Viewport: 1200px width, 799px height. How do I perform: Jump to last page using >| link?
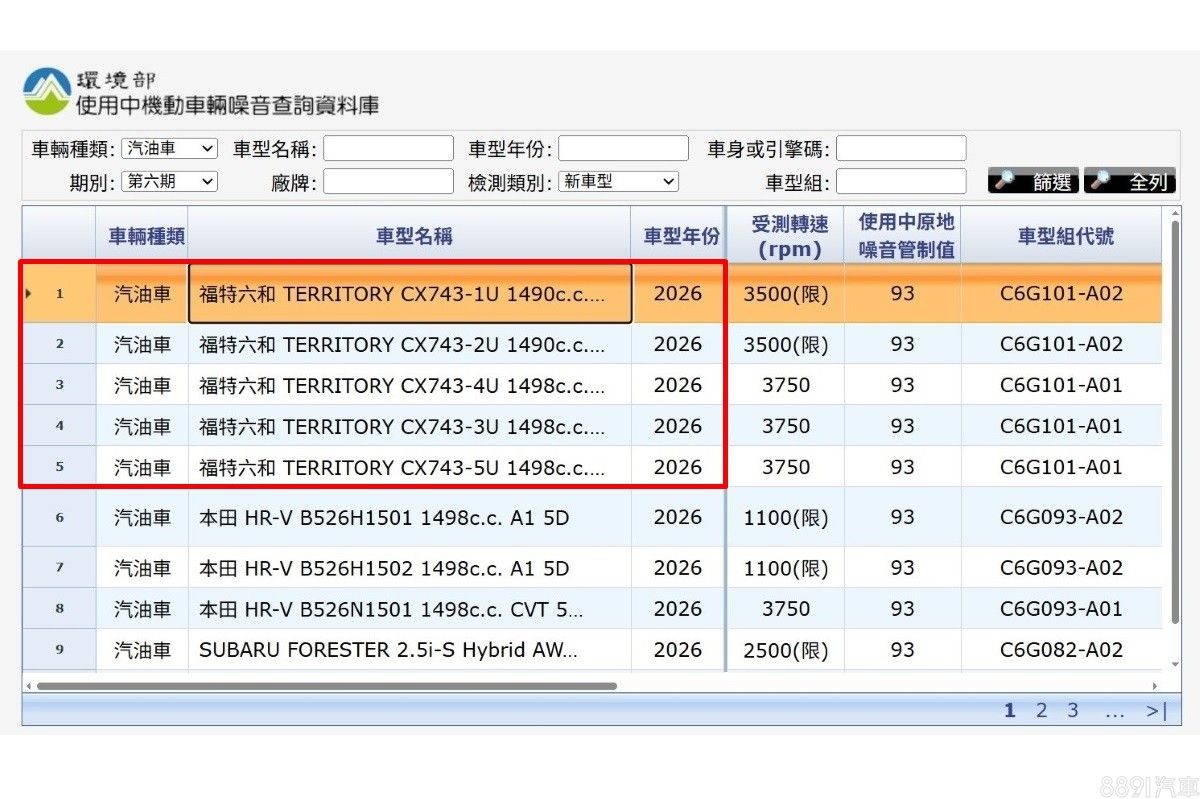tap(1156, 711)
